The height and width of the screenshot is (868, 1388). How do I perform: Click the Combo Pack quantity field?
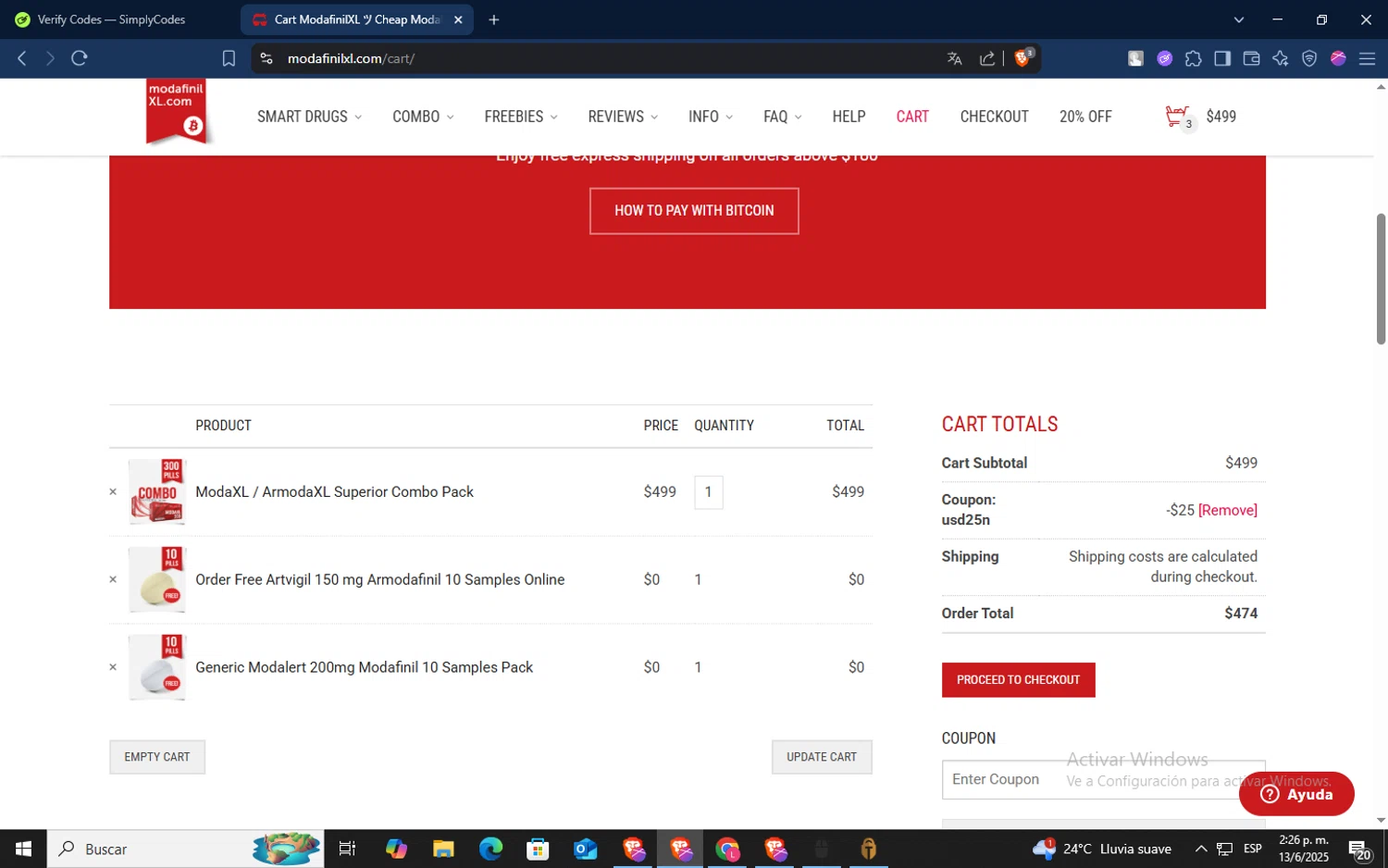point(709,491)
